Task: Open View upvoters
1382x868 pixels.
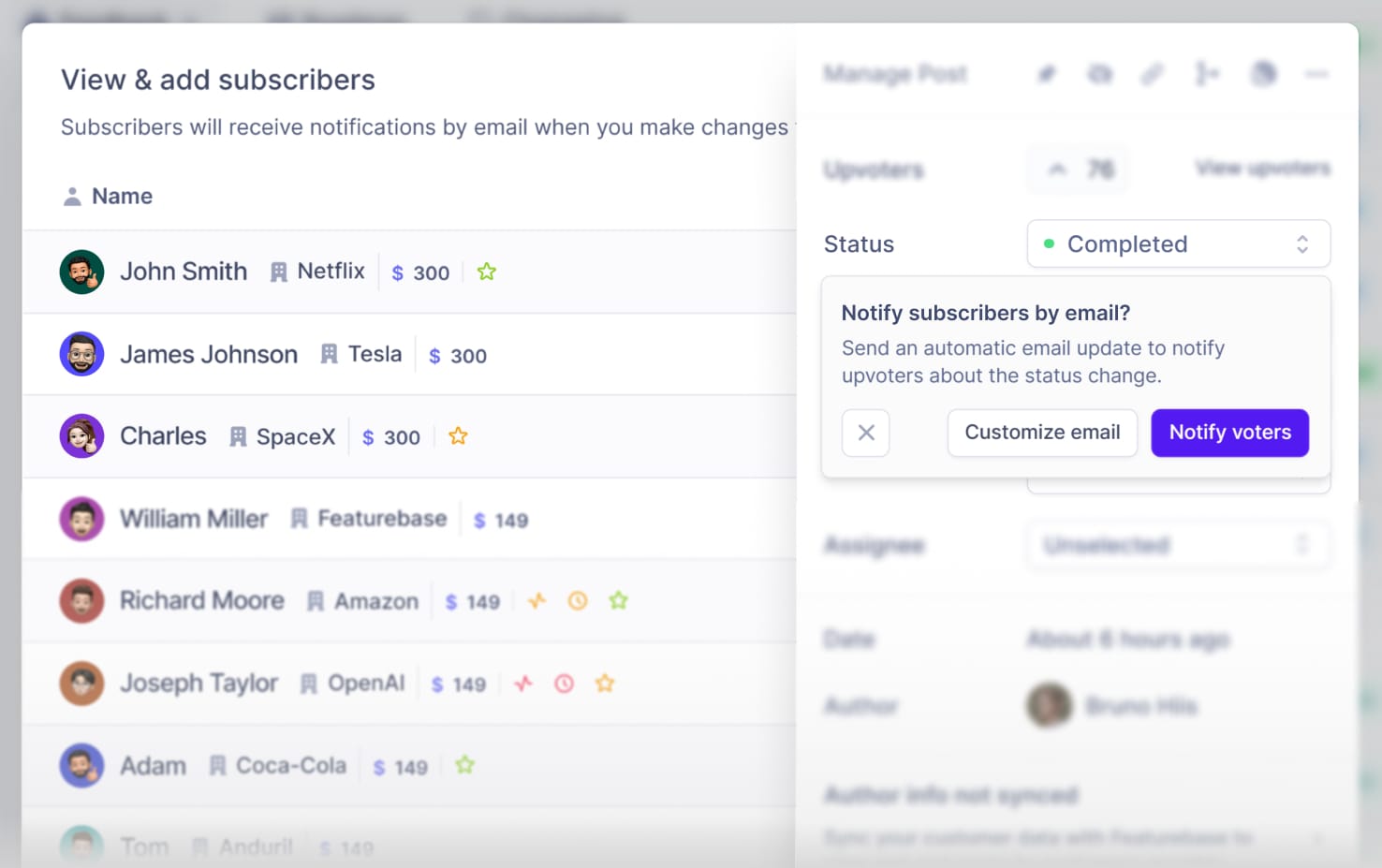Action: pyautogui.click(x=1262, y=168)
